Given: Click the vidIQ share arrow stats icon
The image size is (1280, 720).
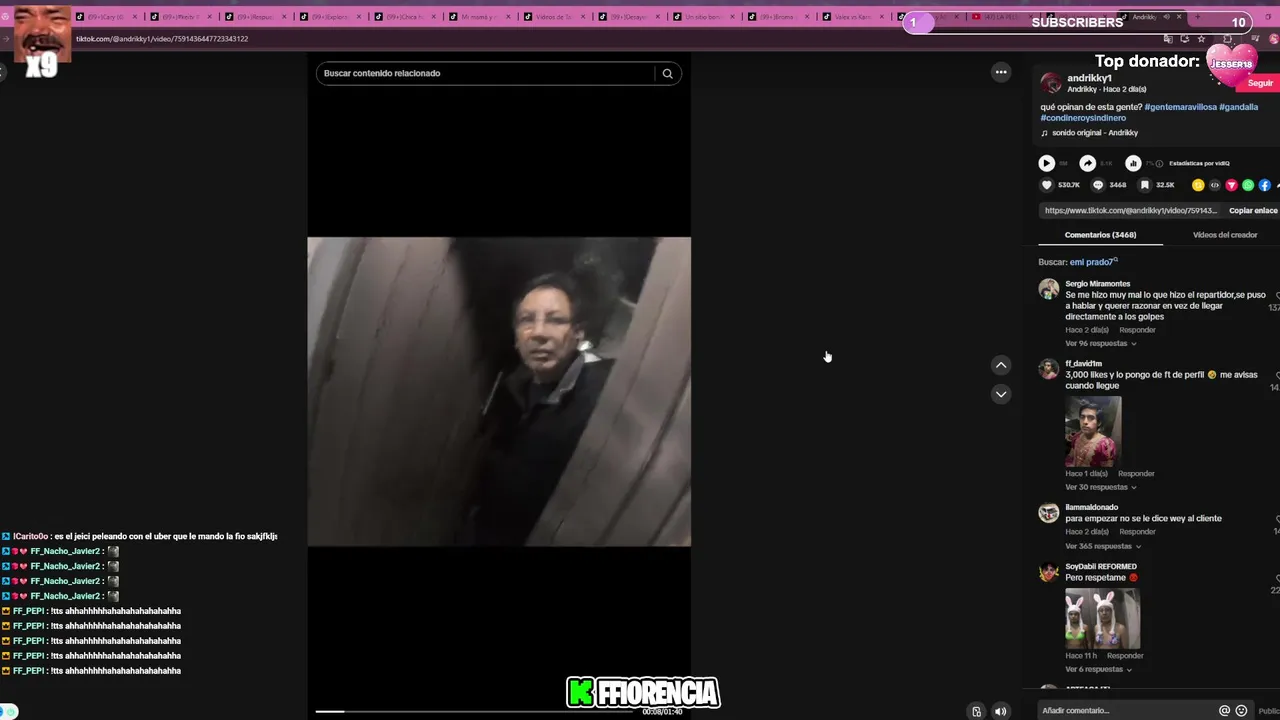Looking at the screenshot, I should (x=1088, y=163).
